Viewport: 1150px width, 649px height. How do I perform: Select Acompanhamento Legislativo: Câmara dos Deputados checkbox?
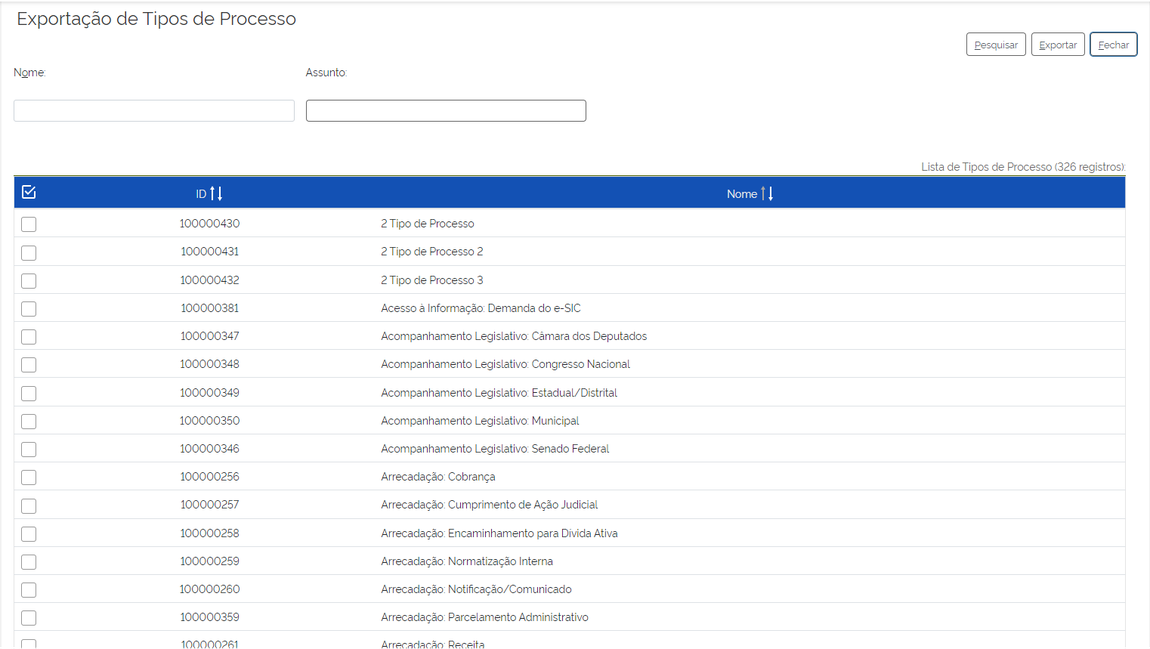(29, 337)
